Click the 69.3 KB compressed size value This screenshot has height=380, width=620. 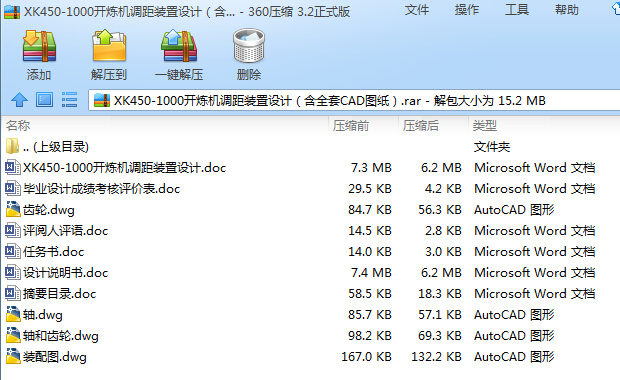click(440, 336)
